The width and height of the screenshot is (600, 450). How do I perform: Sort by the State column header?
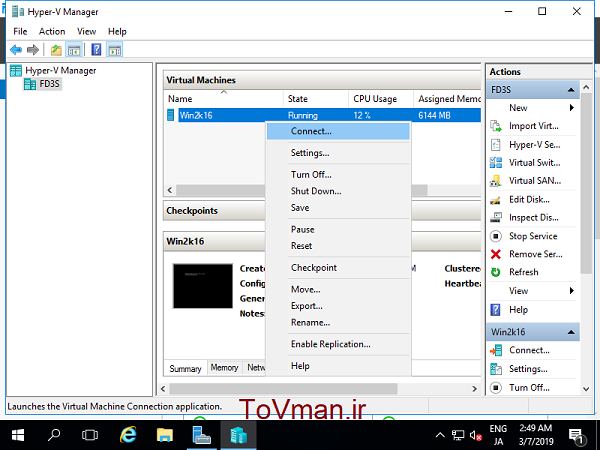[316, 99]
